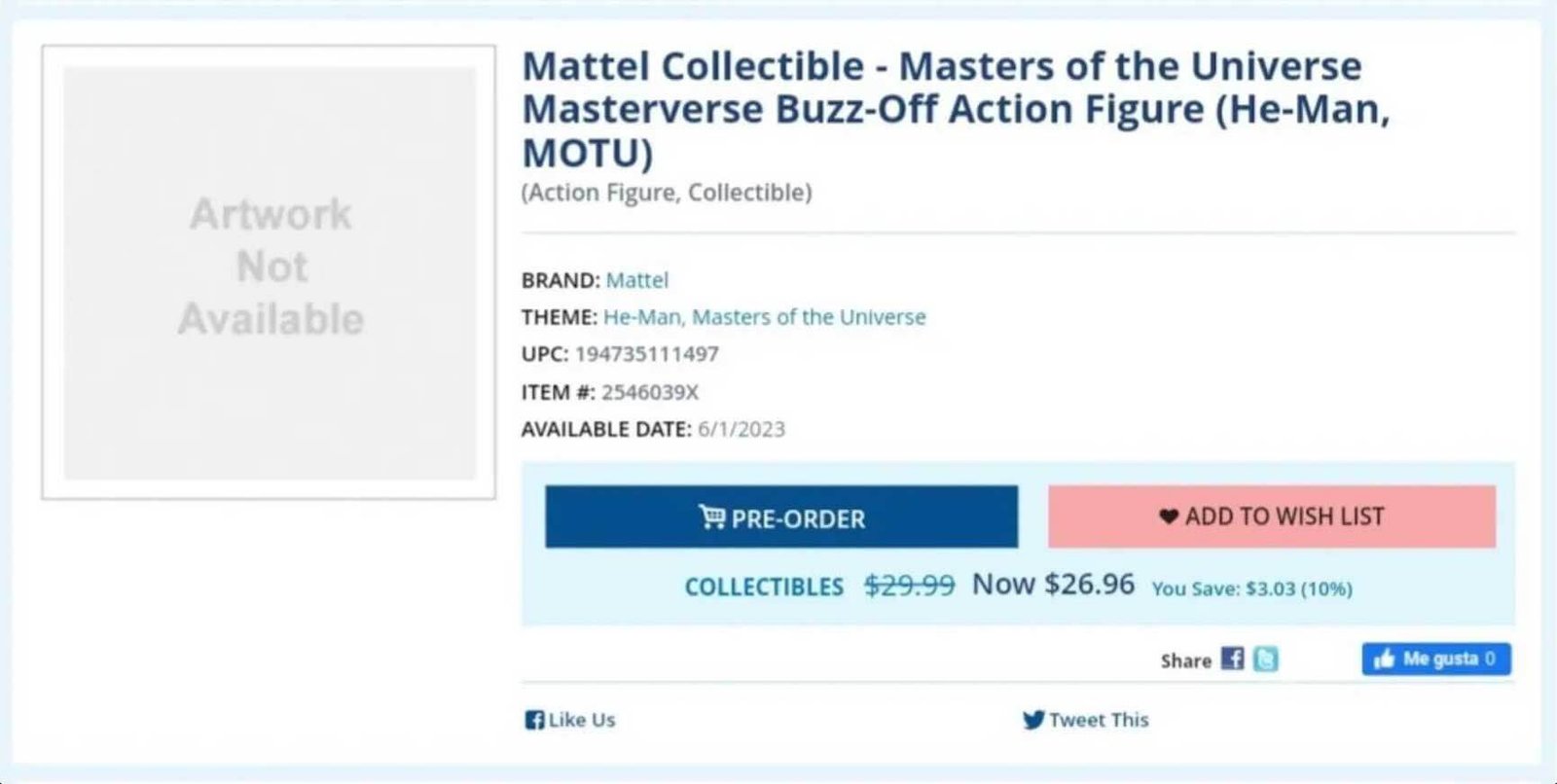Screen dimensions: 1557x784
Task: Click the Now $26.96 sale price
Action: pos(1053,584)
